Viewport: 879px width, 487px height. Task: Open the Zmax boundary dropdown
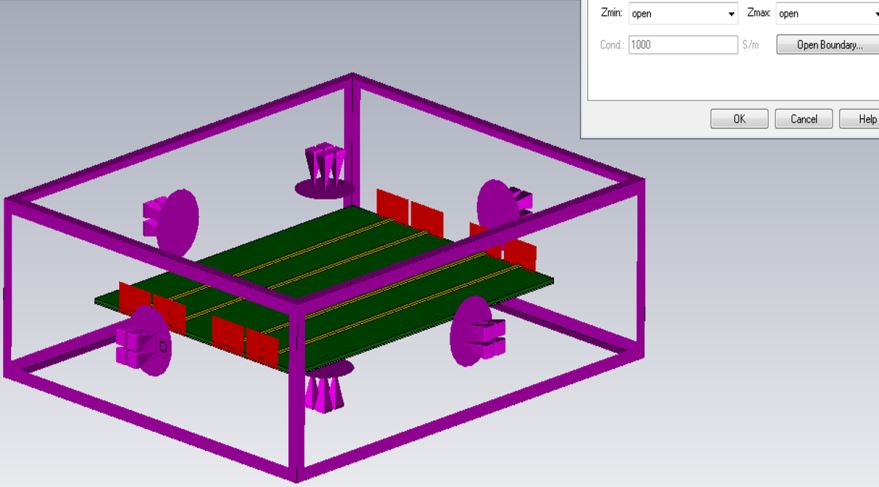tap(827, 13)
